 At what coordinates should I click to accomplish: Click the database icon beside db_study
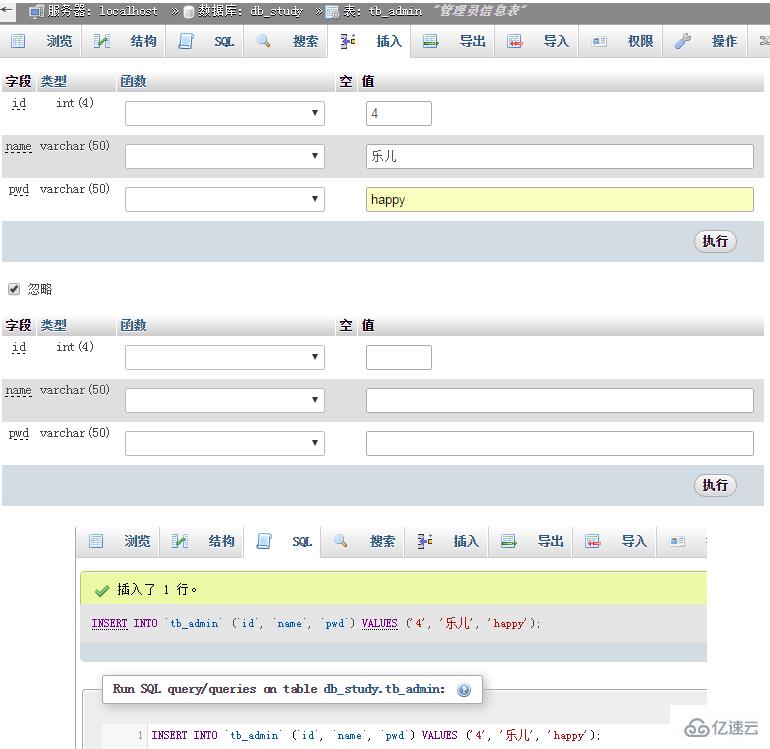[x=189, y=12]
